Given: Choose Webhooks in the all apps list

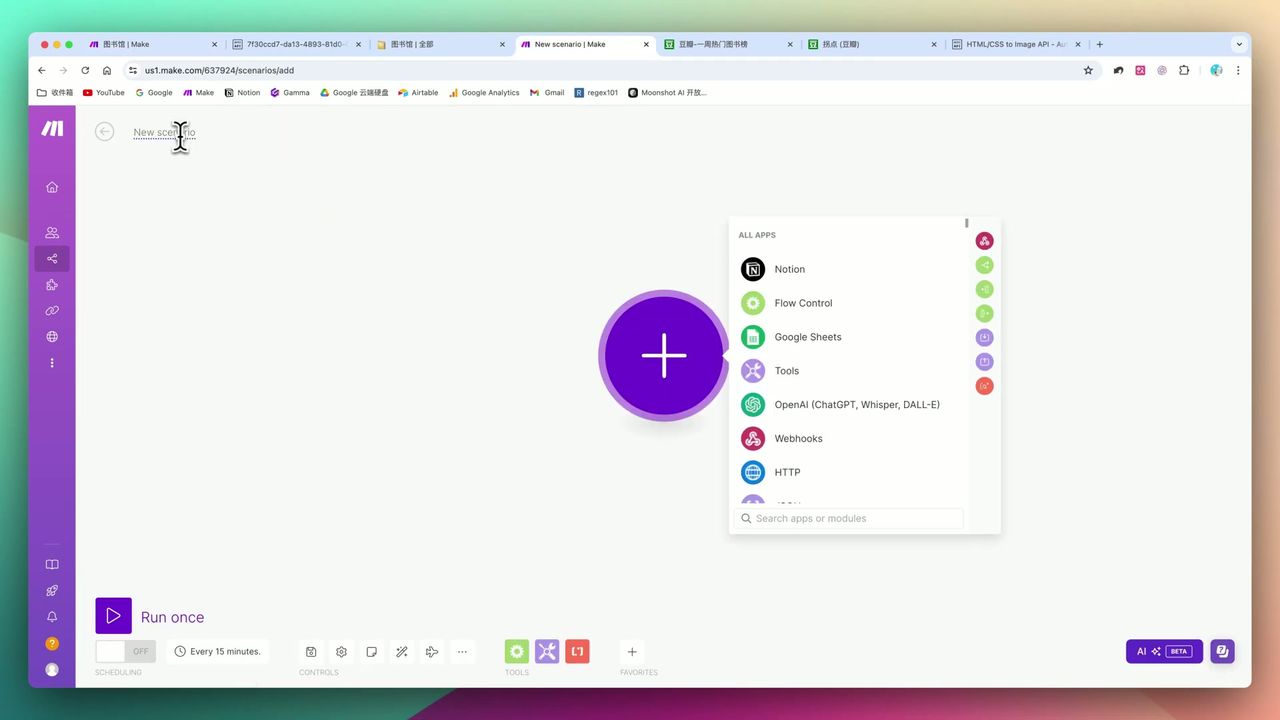Looking at the screenshot, I should click(798, 439).
